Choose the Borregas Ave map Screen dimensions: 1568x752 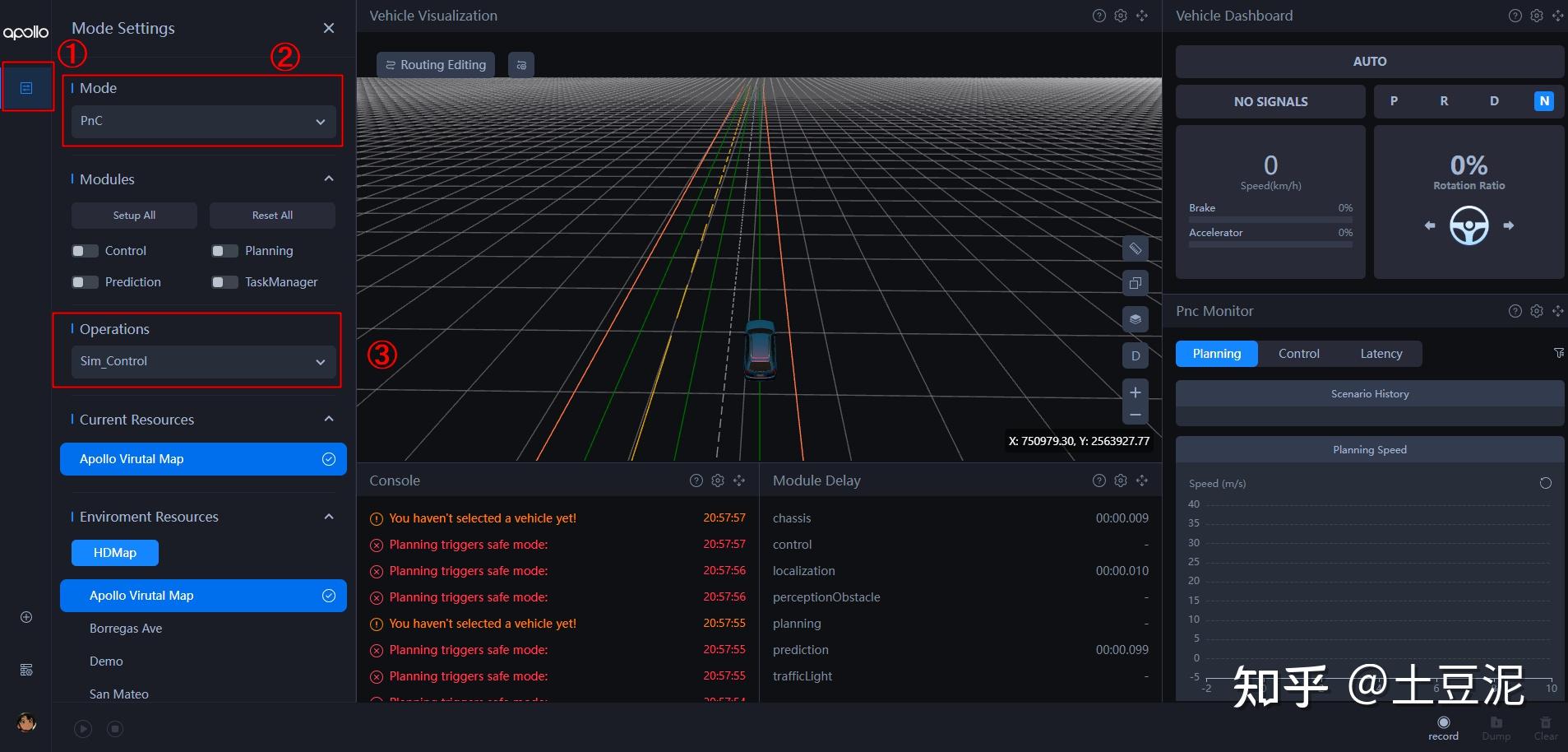tap(203, 629)
